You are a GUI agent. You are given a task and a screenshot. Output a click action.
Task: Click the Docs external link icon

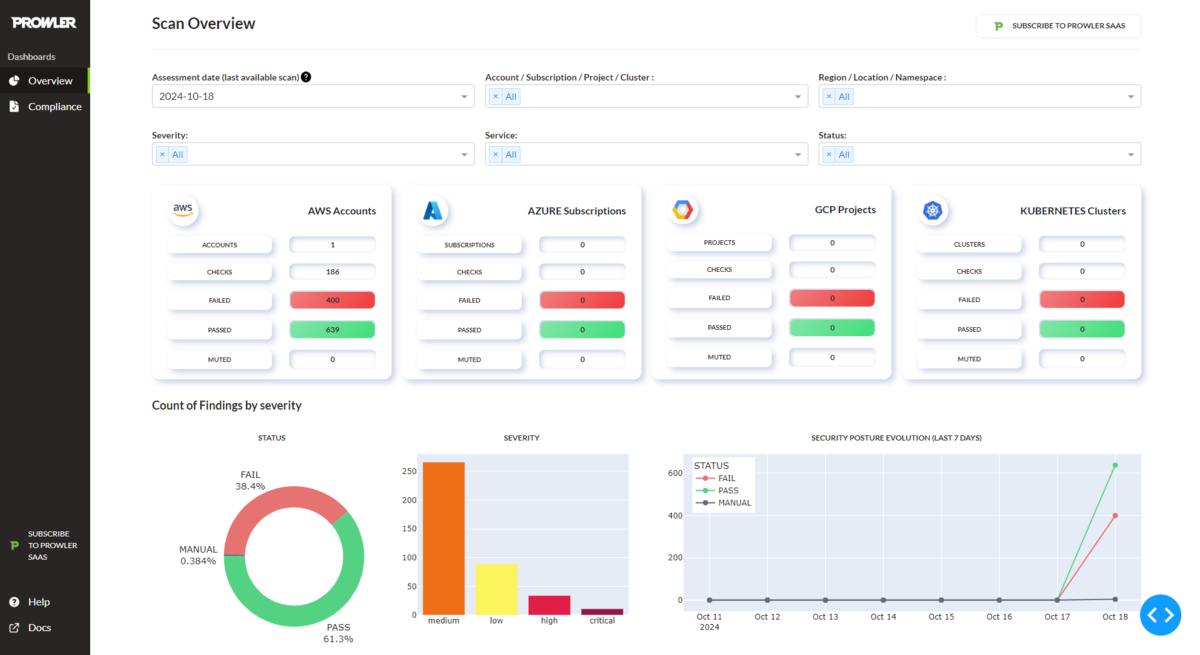pos(14,628)
